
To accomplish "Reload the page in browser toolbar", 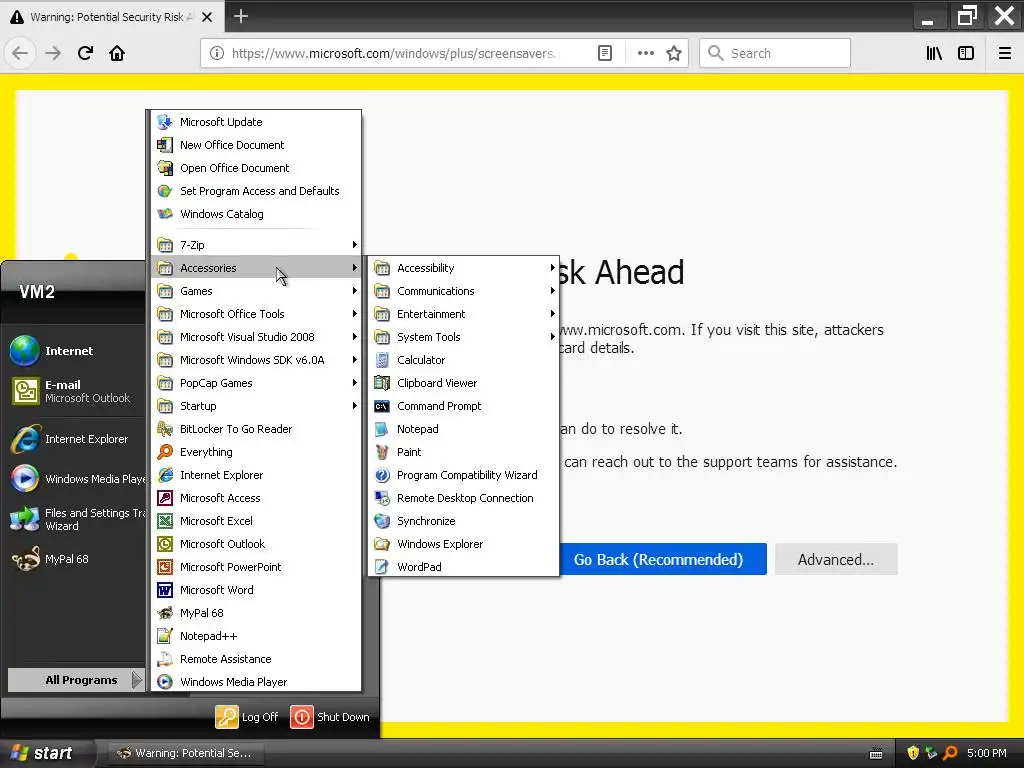I will click(x=85, y=53).
